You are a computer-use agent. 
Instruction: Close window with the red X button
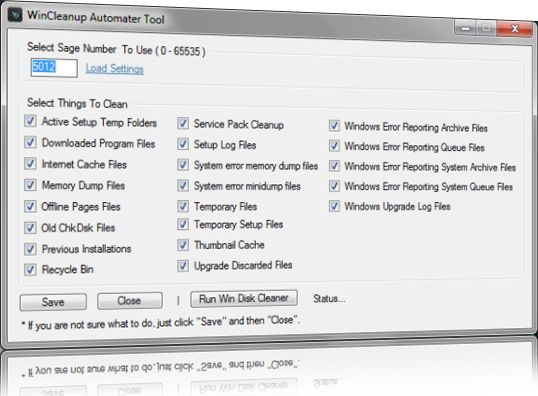pyautogui.click(x=515, y=29)
